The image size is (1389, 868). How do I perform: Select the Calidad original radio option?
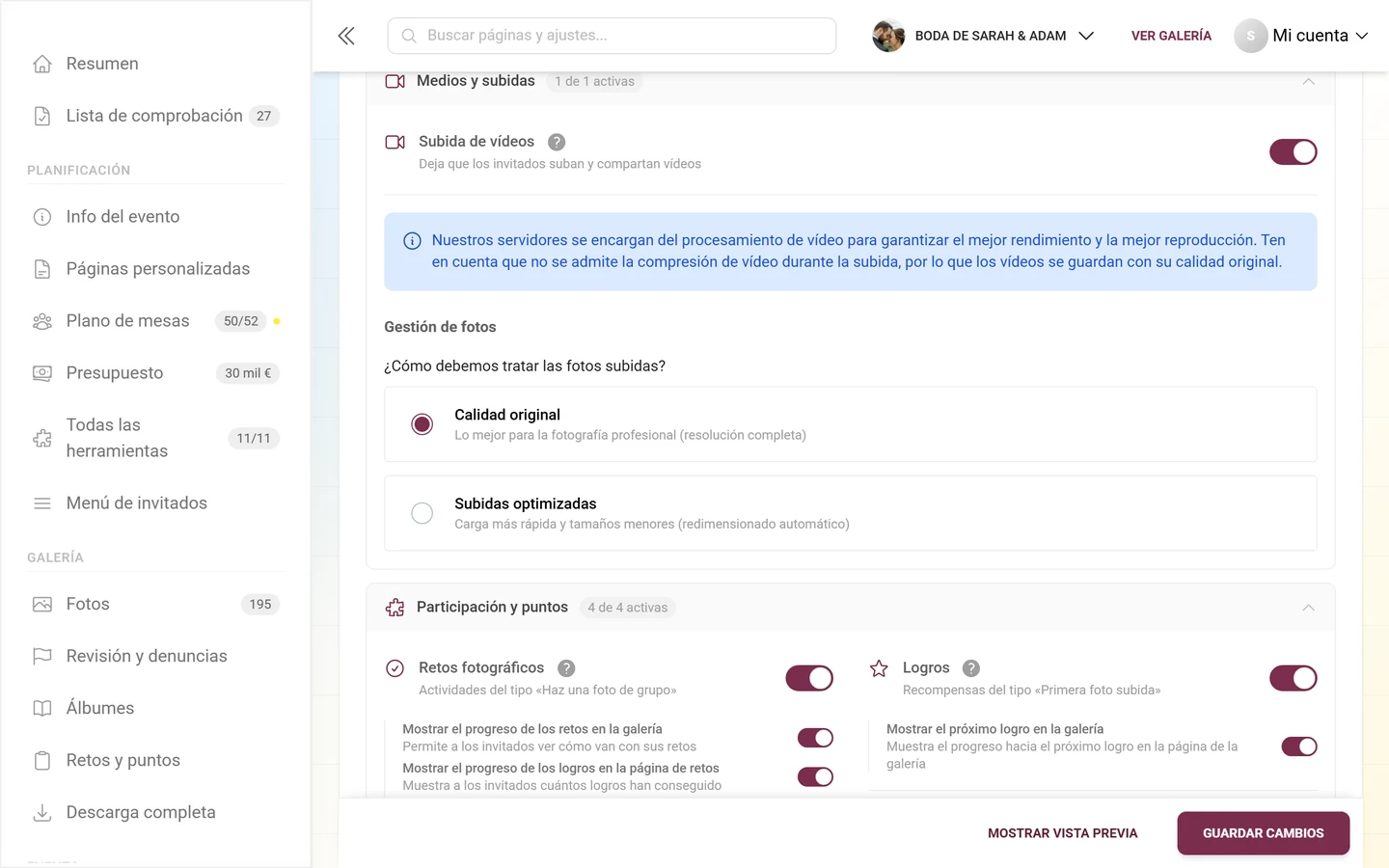(422, 424)
